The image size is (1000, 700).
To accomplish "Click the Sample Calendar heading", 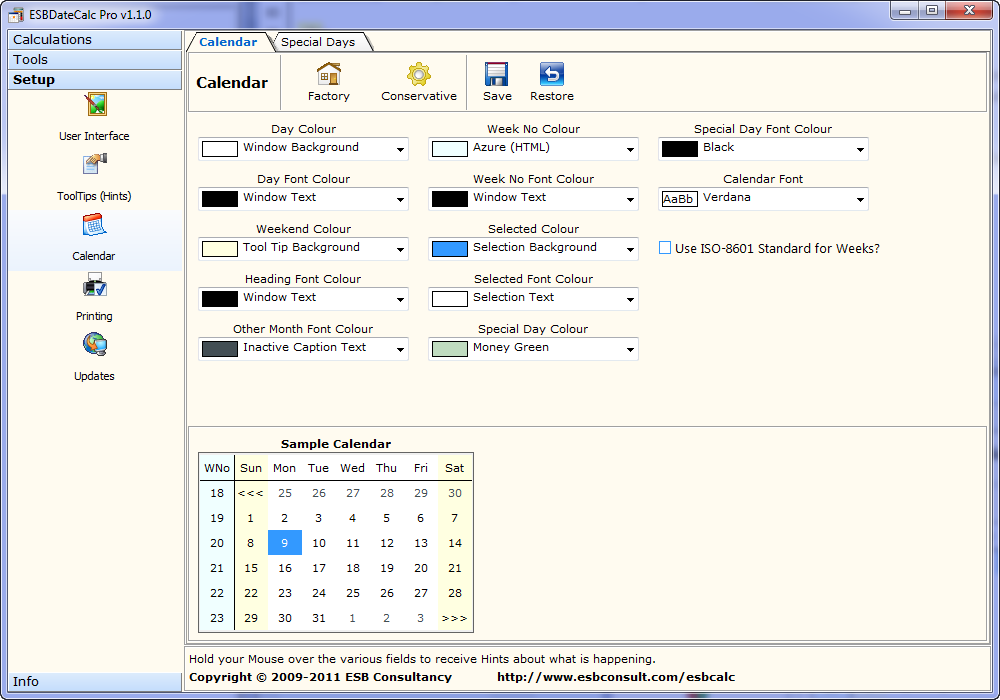I will [x=336, y=444].
